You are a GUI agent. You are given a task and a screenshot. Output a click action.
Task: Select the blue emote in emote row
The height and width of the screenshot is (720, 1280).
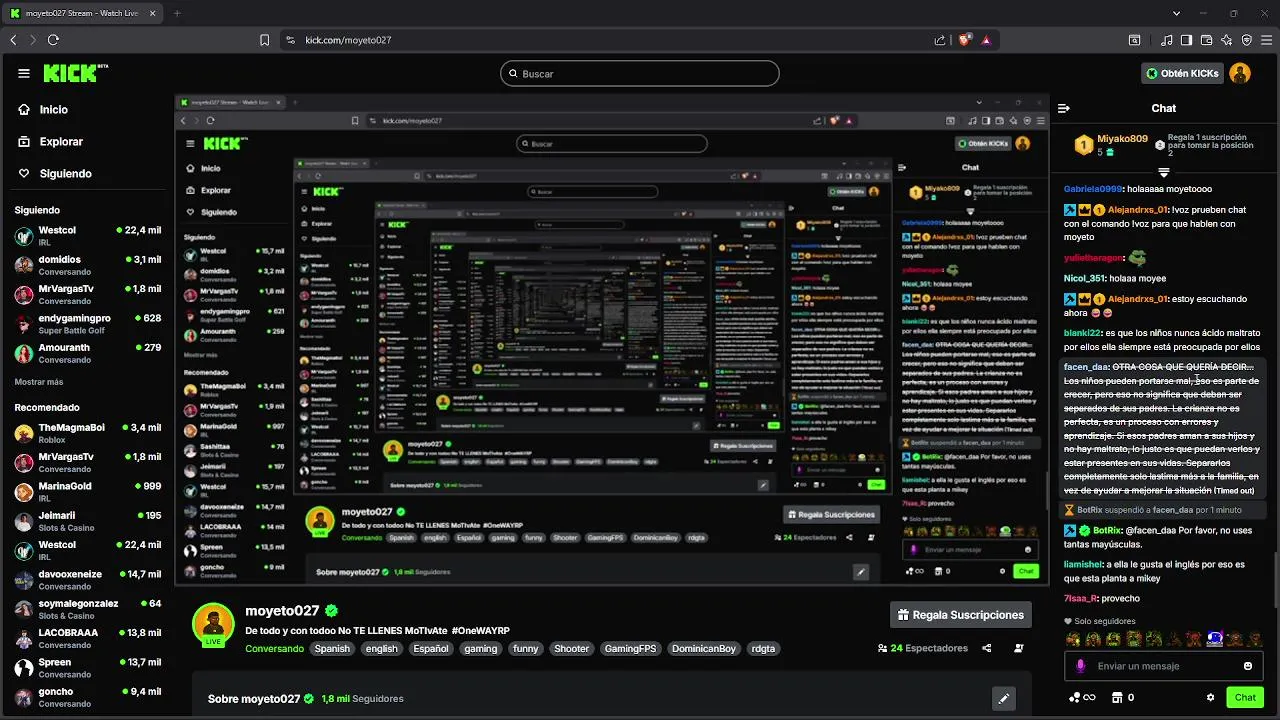click(x=1214, y=639)
